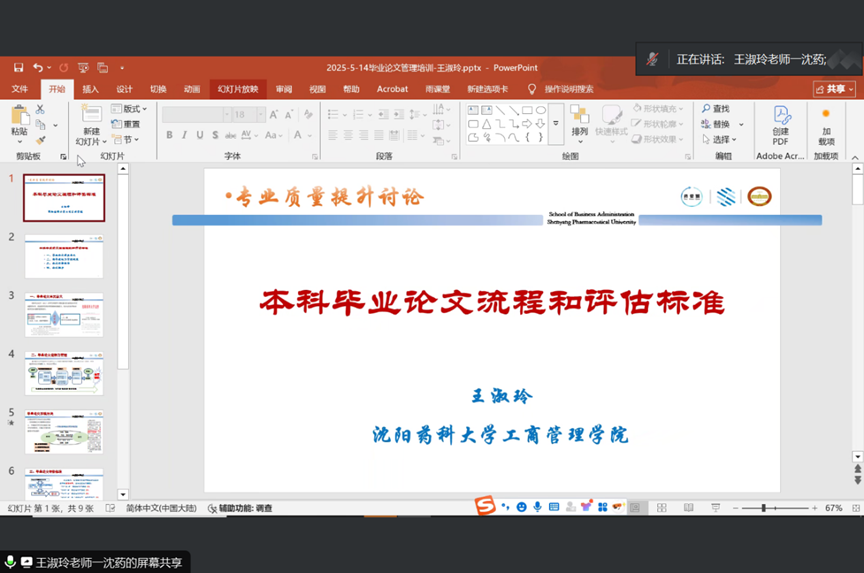864x573 pixels.
Task: Switch to slide sorter view in status bar
Action: point(661,508)
